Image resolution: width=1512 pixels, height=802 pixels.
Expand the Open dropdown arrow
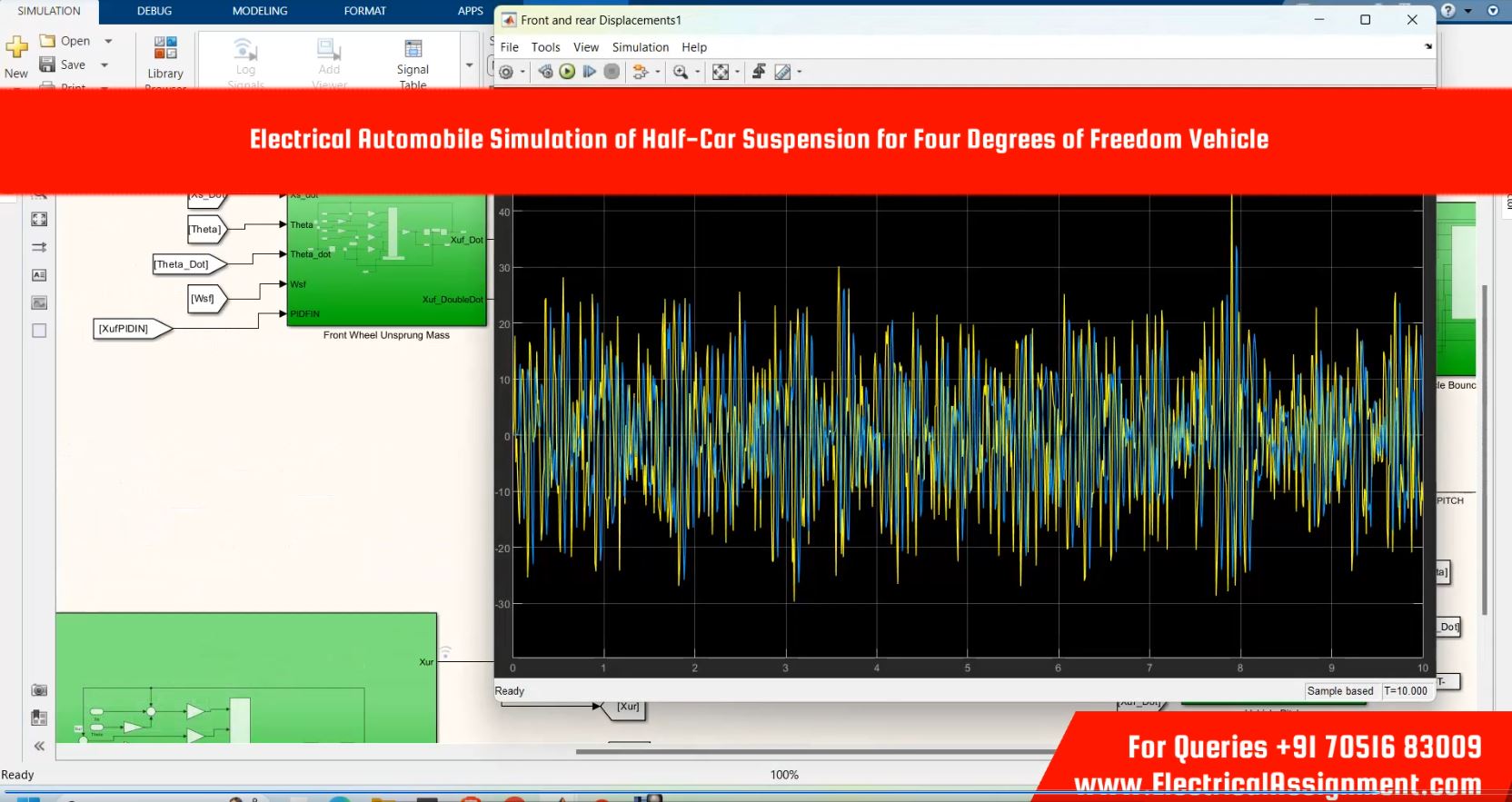click(x=108, y=41)
